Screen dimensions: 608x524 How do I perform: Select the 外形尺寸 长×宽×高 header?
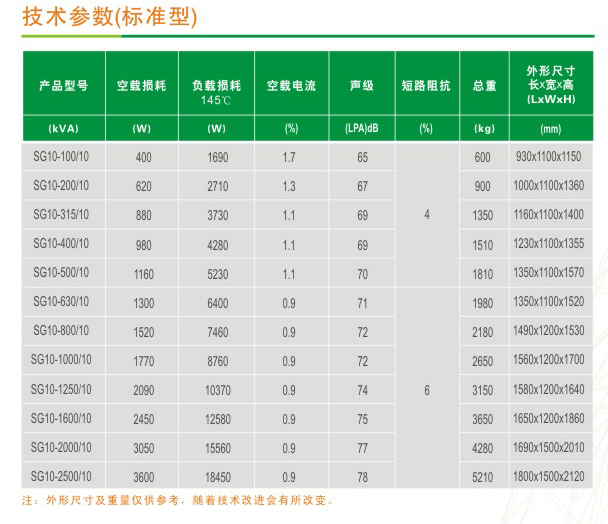[x=551, y=85]
